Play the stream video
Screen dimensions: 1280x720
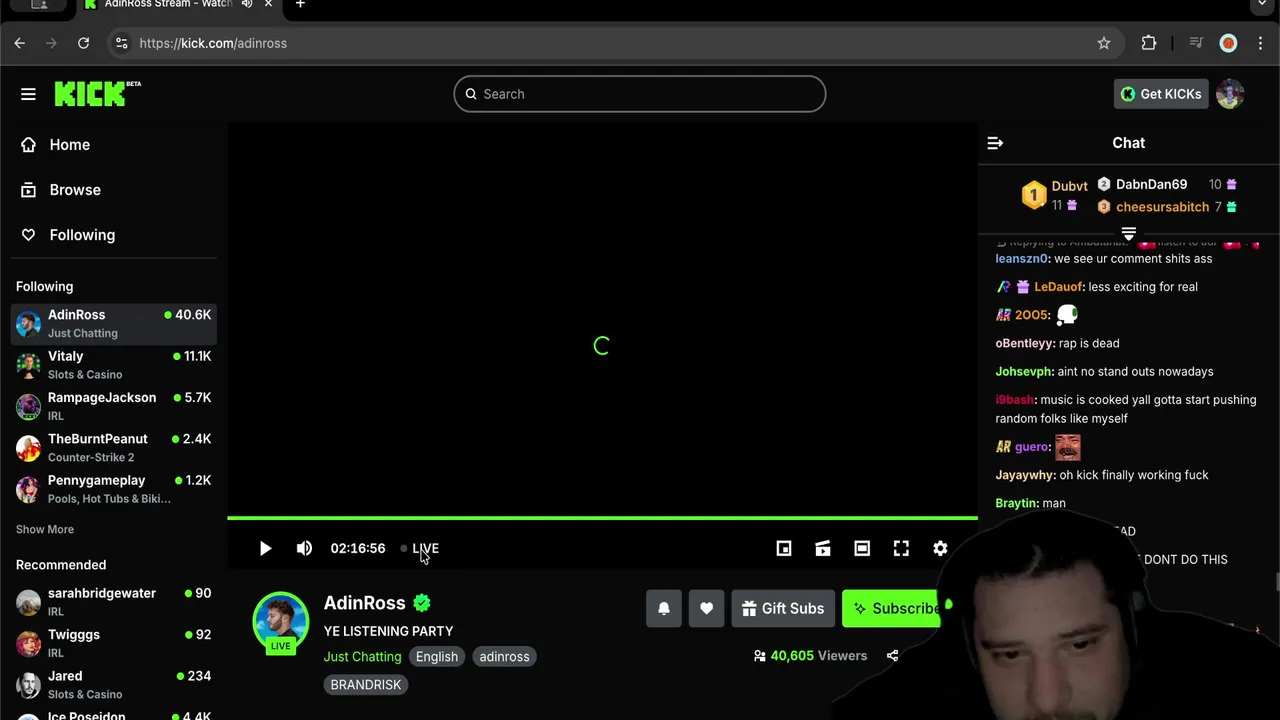tap(265, 548)
